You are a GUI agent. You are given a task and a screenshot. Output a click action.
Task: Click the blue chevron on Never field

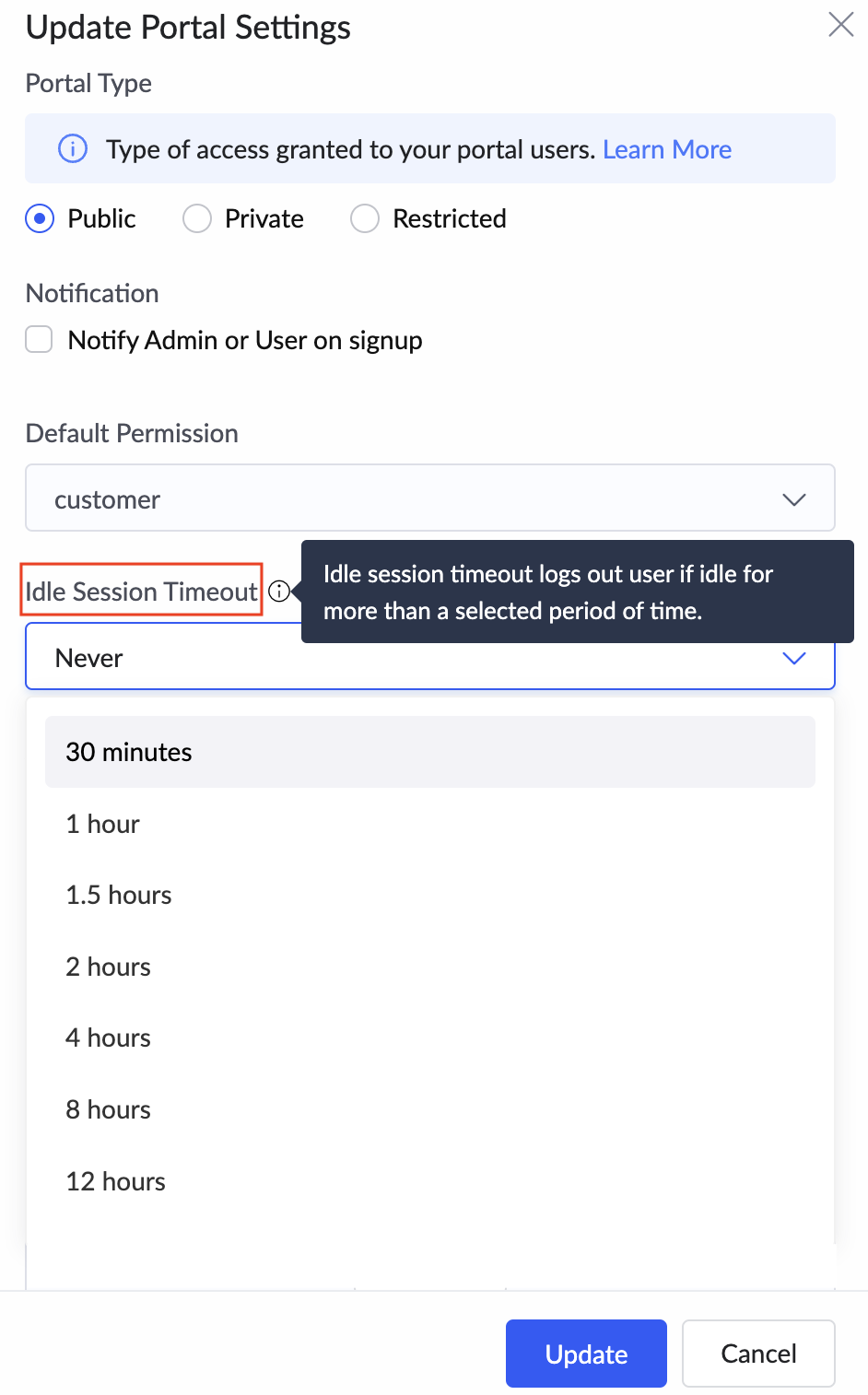(x=793, y=658)
